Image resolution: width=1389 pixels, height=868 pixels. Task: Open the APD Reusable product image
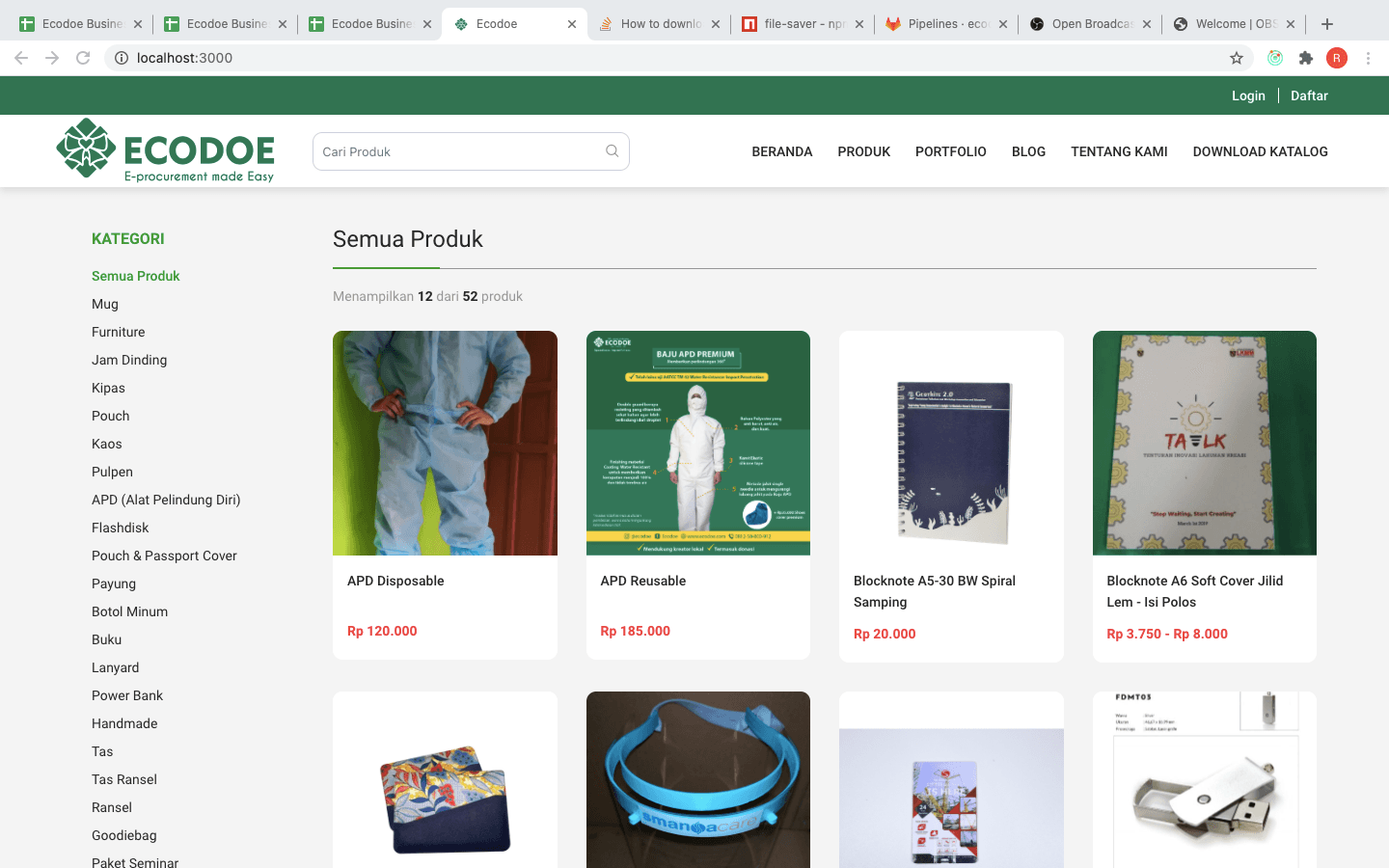(x=698, y=443)
